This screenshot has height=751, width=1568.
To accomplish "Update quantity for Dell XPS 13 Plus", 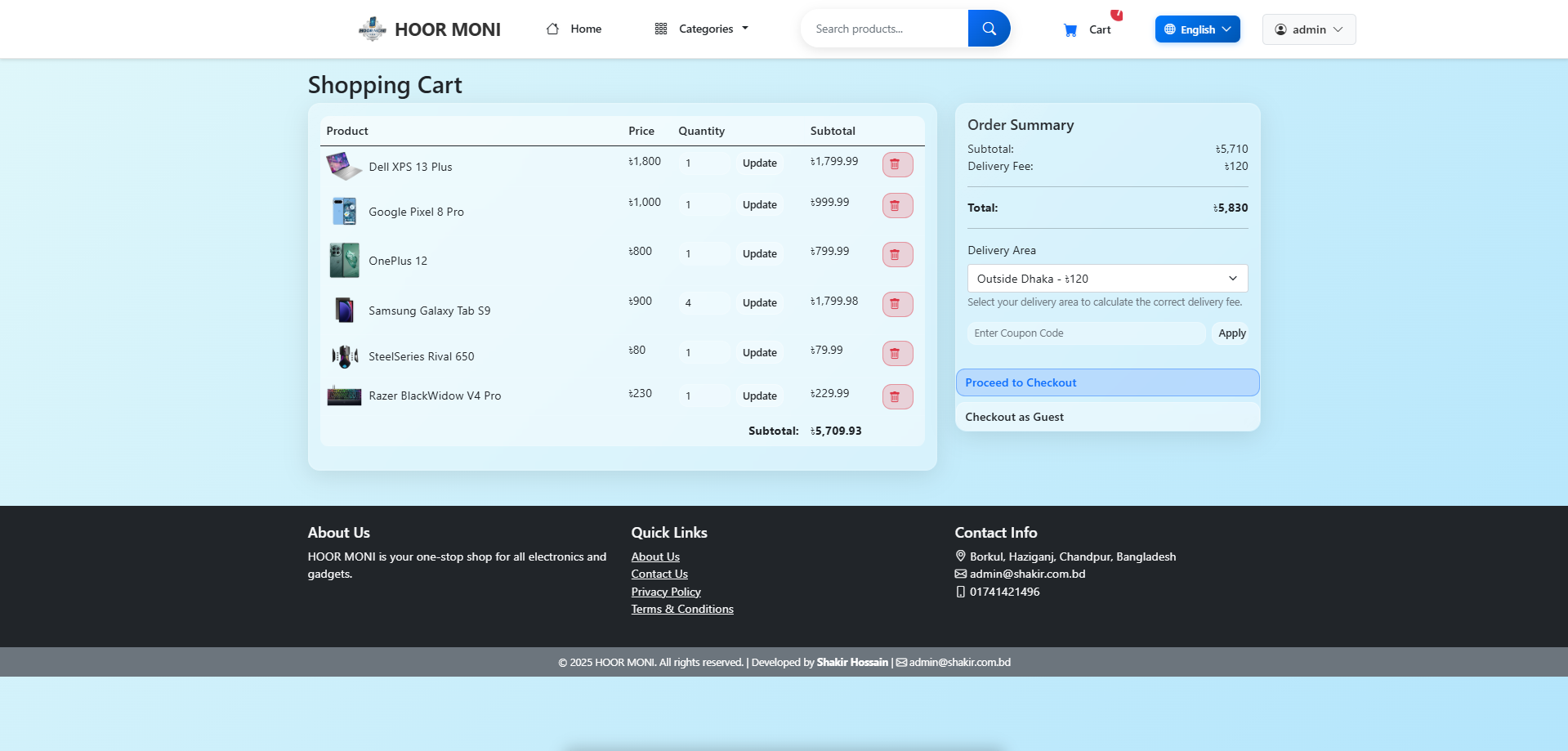I will (759, 163).
